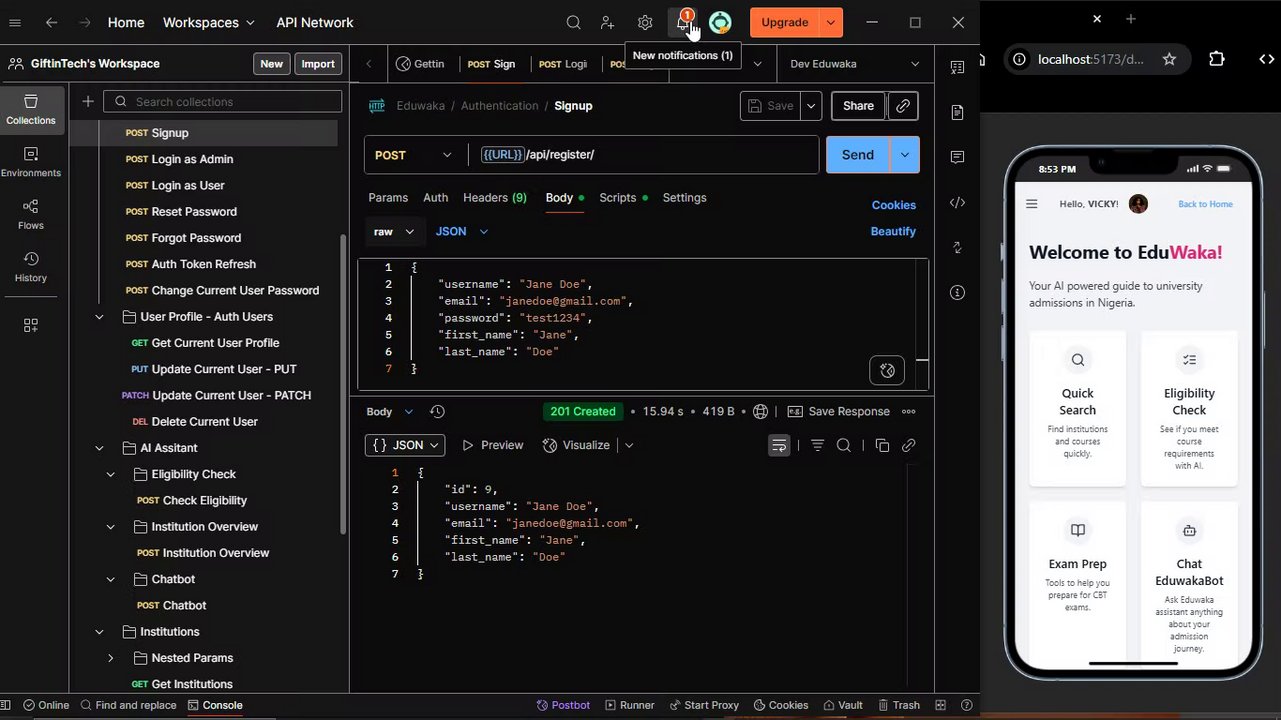Open the response JSON format dropdown
Viewport: 1281px width, 720px height.
click(x=405, y=445)
